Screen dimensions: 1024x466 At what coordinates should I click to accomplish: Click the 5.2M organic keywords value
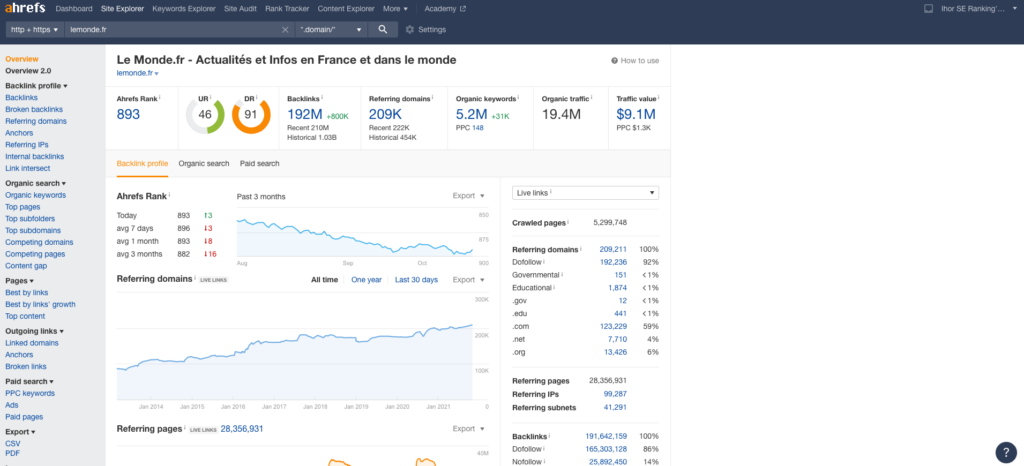click(x=472, y=115)
